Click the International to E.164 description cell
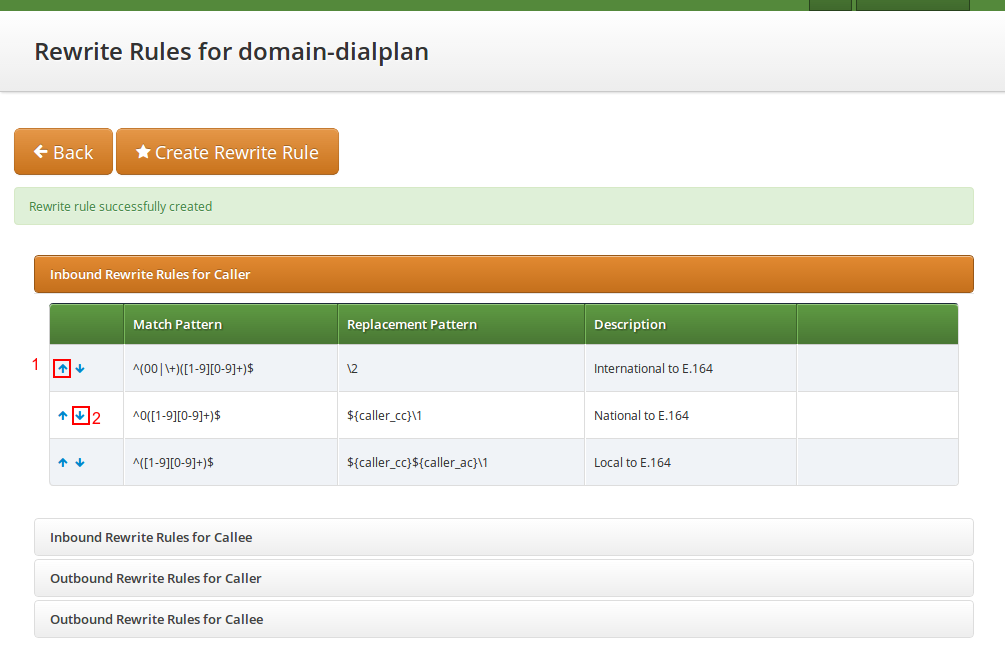Image resolution: width=1005 pixels, height=651 pixels. click(653, 369)
